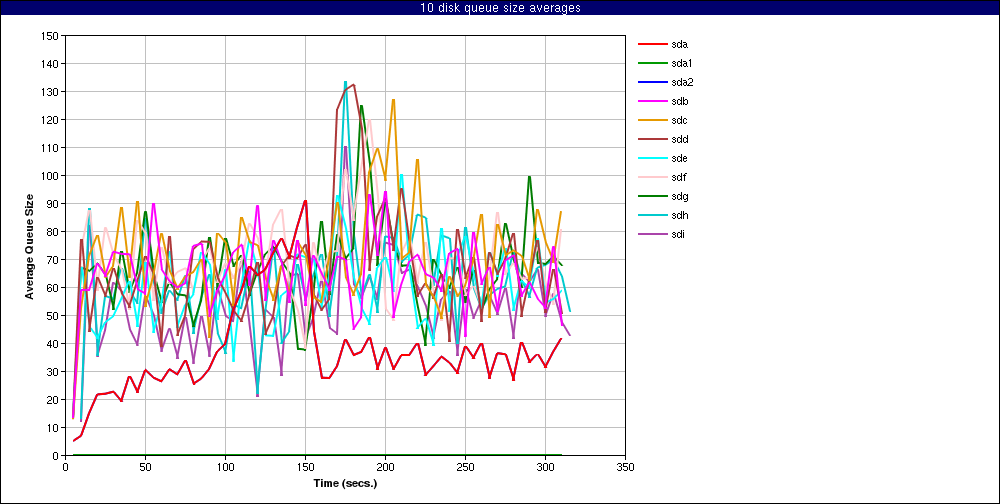1000x504 pixels.
Task: Click the 130 label on the Y axis
Action: (50, 92)
